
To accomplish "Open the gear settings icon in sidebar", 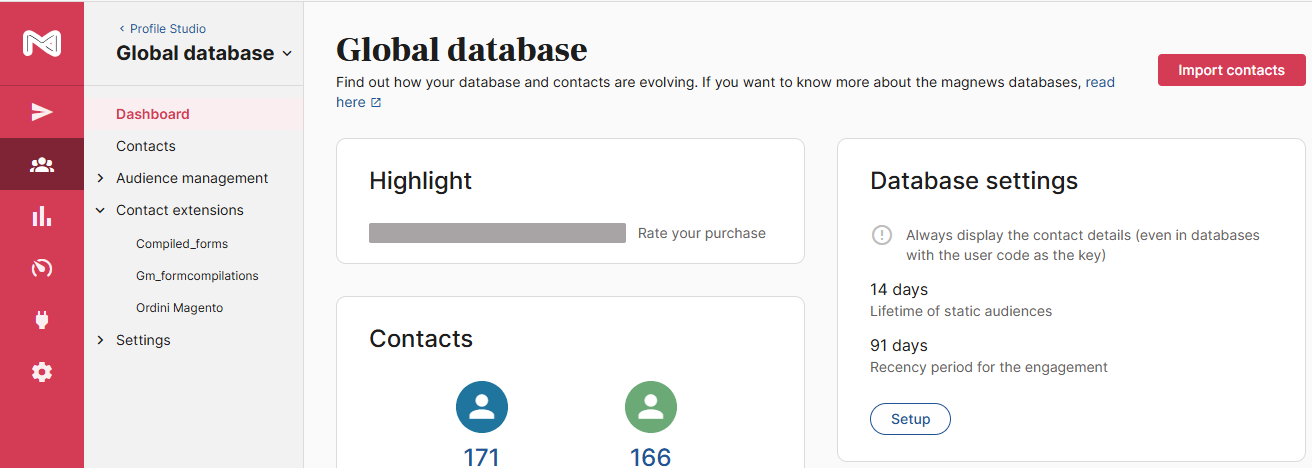I will pyautogui.click(x=42, y=372).
